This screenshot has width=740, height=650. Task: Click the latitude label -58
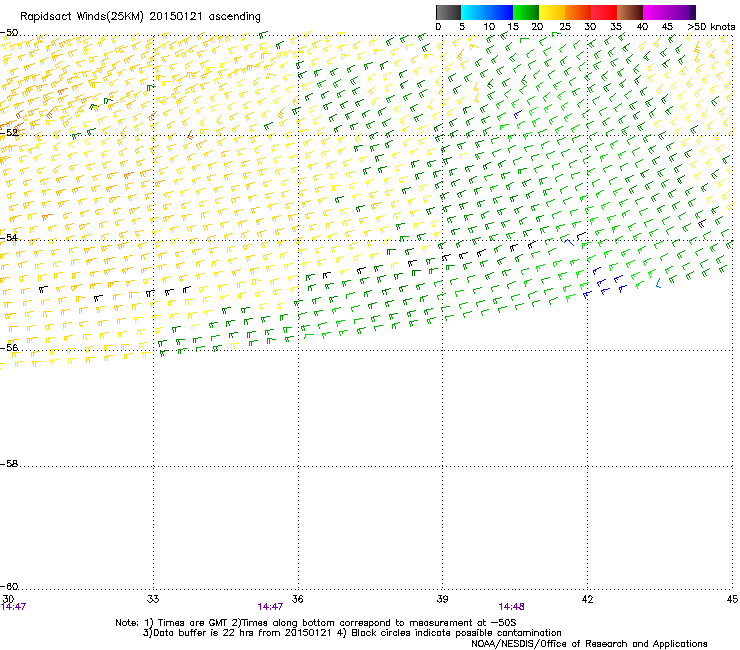pos(9,464)
